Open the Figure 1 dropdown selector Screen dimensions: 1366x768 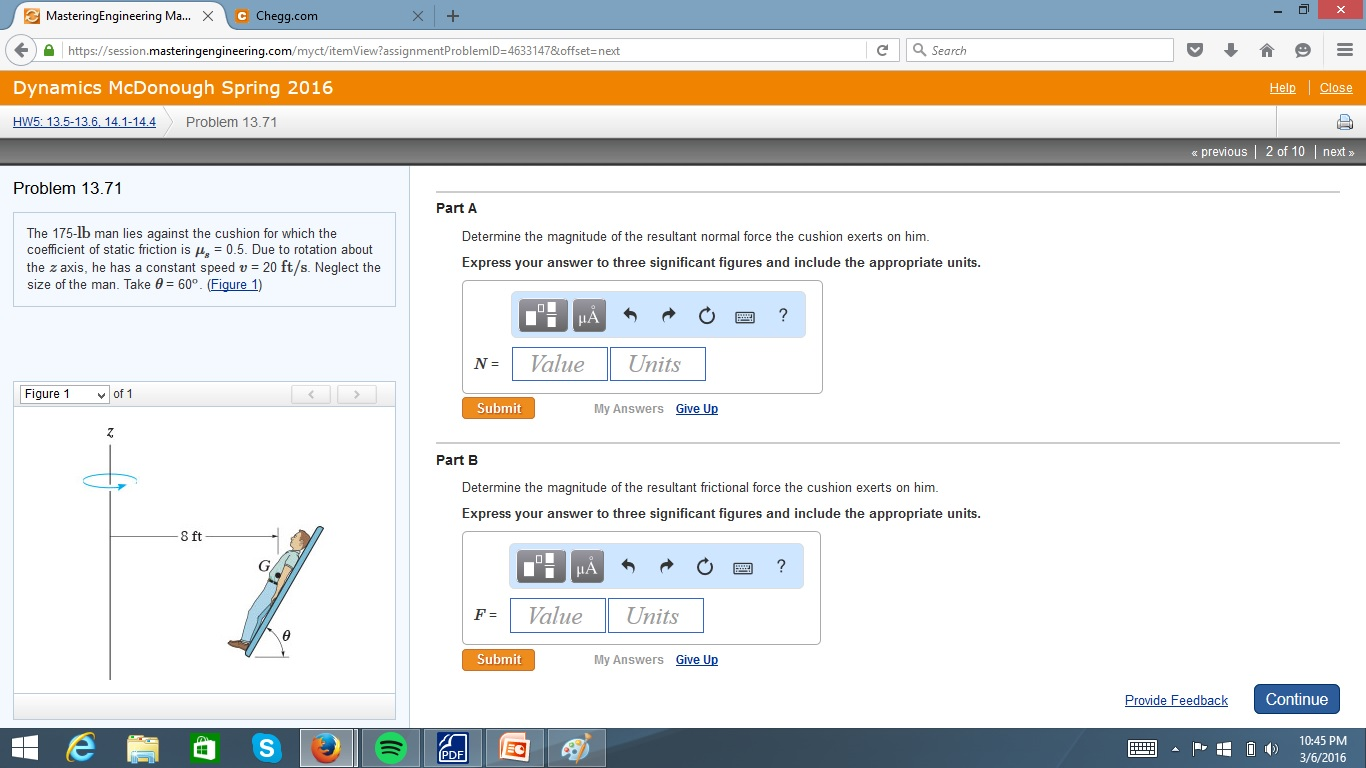tap(63, 394)
